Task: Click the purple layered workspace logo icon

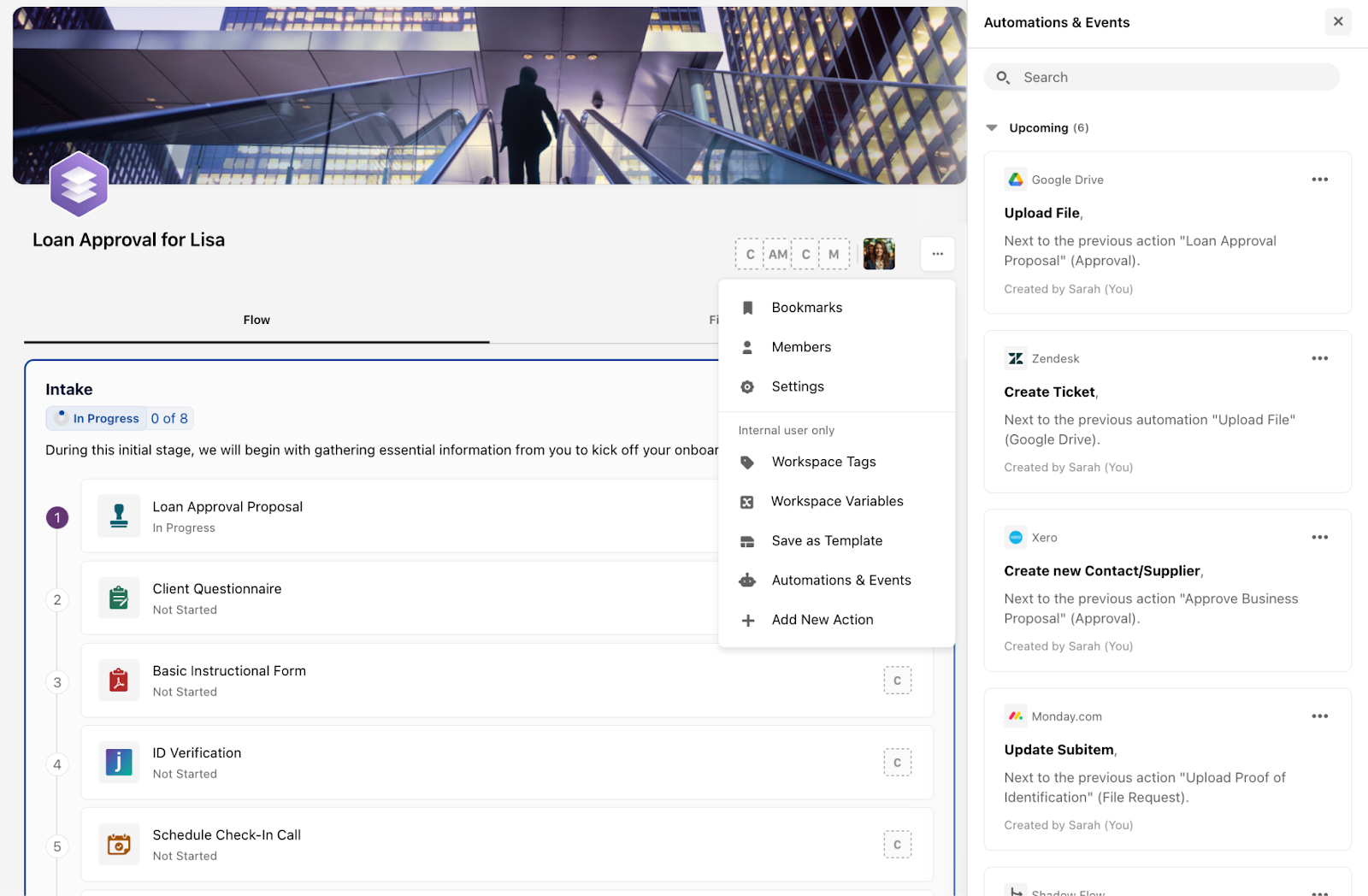Action: (x=79, y=184)
